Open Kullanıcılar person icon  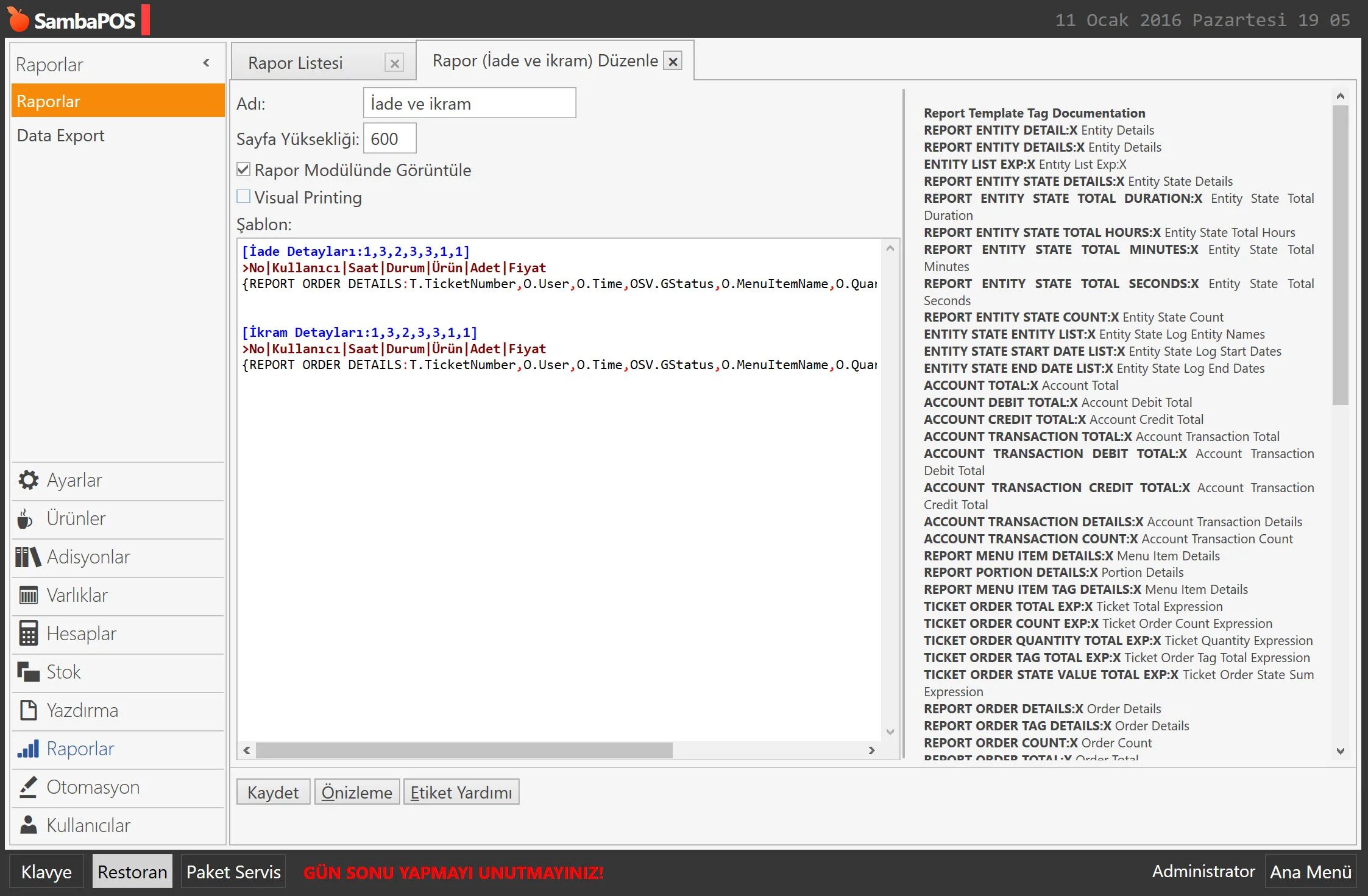pyautogui.click(x=28, y=825)
